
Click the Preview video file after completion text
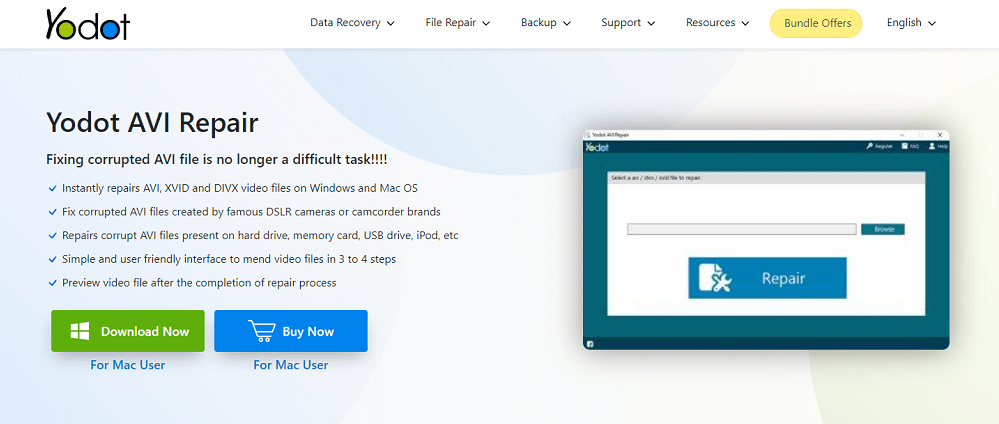pyautogui.click(x=199, y=282)
